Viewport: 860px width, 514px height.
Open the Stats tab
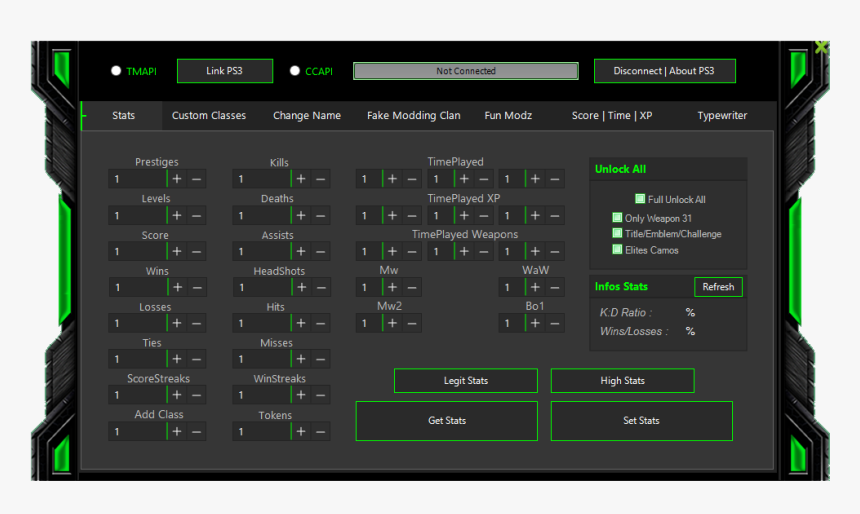123,116
